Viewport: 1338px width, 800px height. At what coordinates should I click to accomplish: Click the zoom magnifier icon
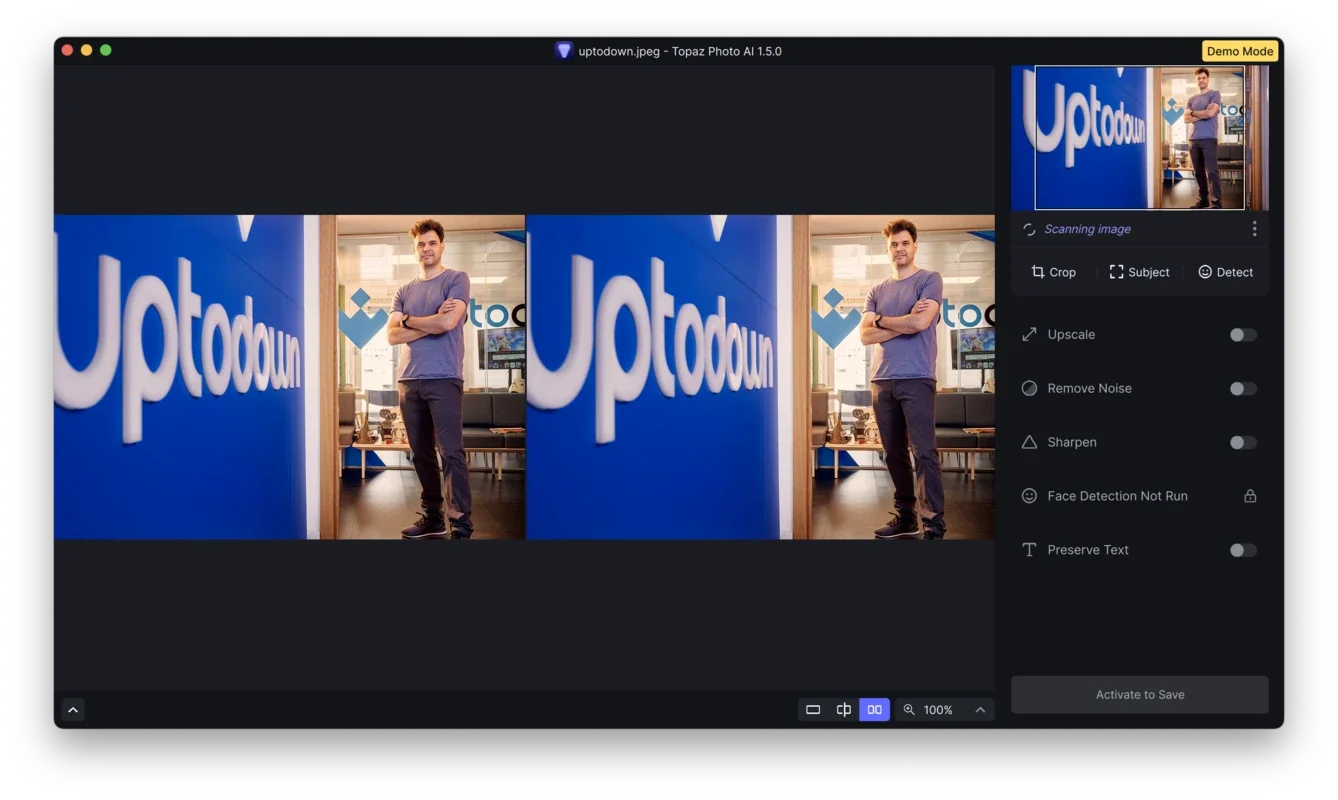(909, 710)
